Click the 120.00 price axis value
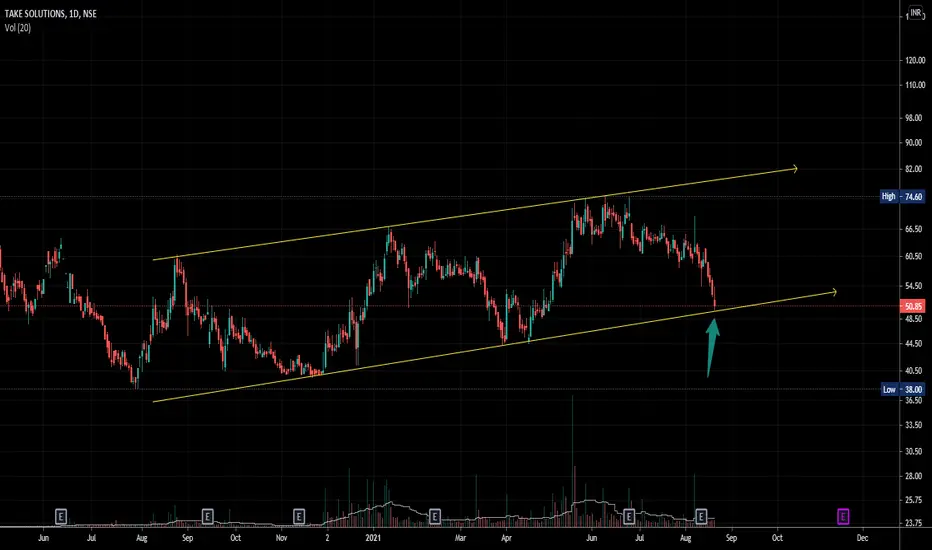The width and height of the screenshot is (932, 550). (915, 60)
